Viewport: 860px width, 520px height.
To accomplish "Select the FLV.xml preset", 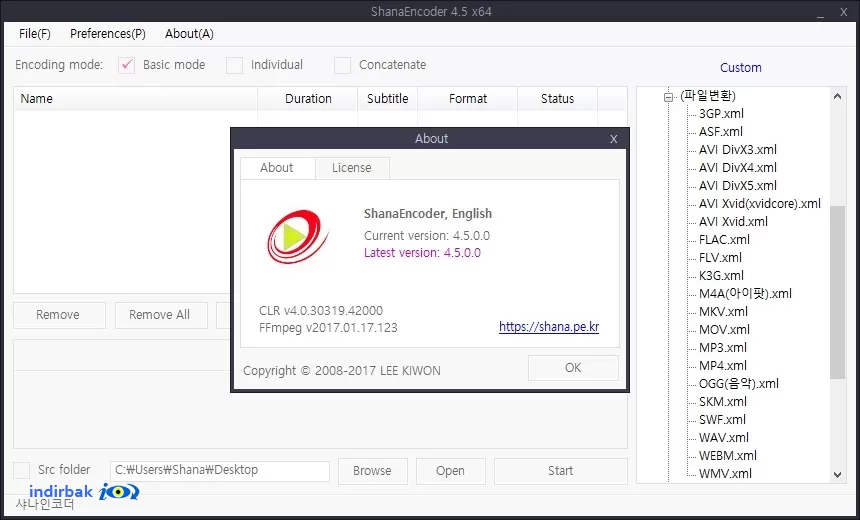I will pos(720,258).
